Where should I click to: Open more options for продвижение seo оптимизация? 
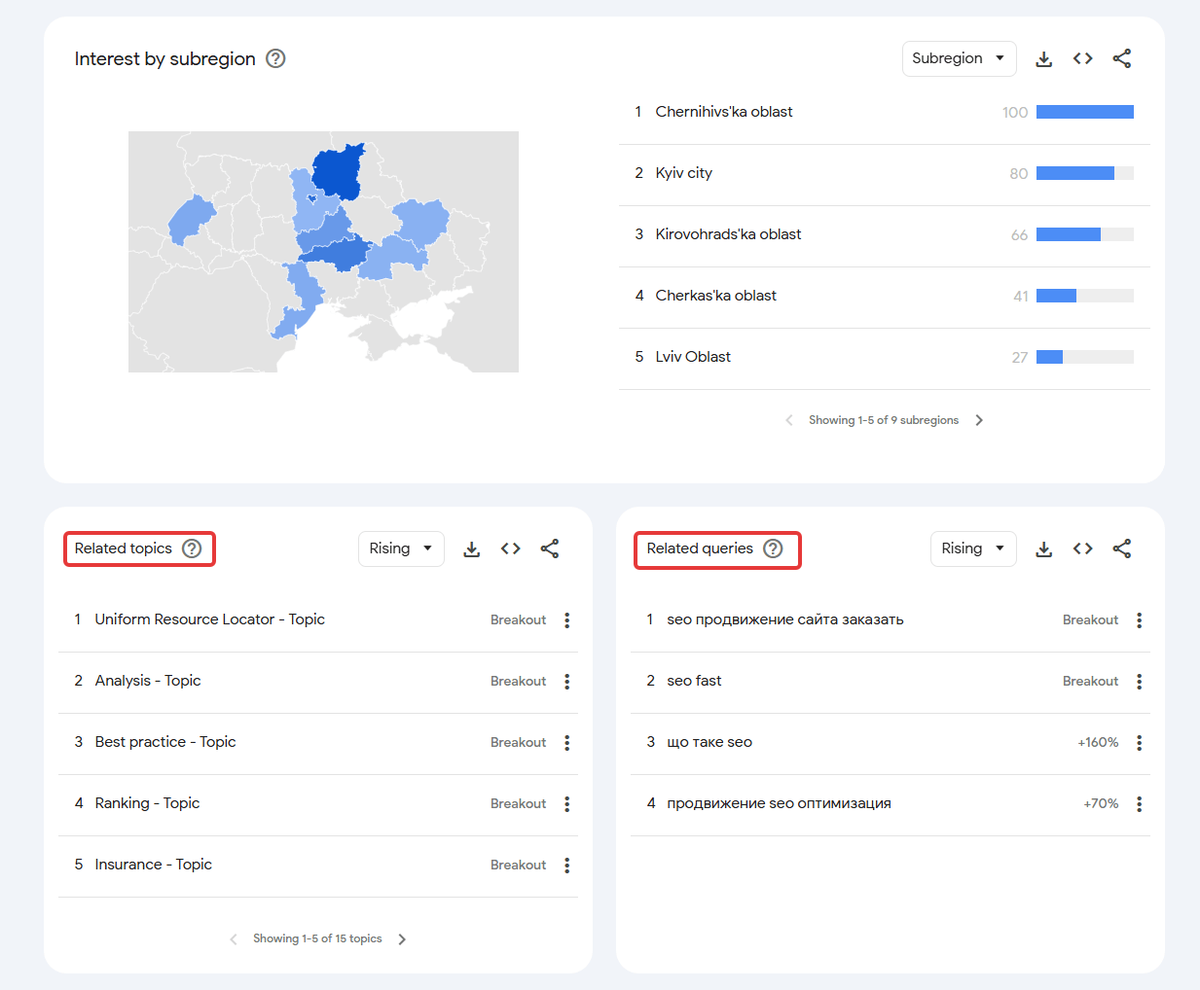point(1139,804)
